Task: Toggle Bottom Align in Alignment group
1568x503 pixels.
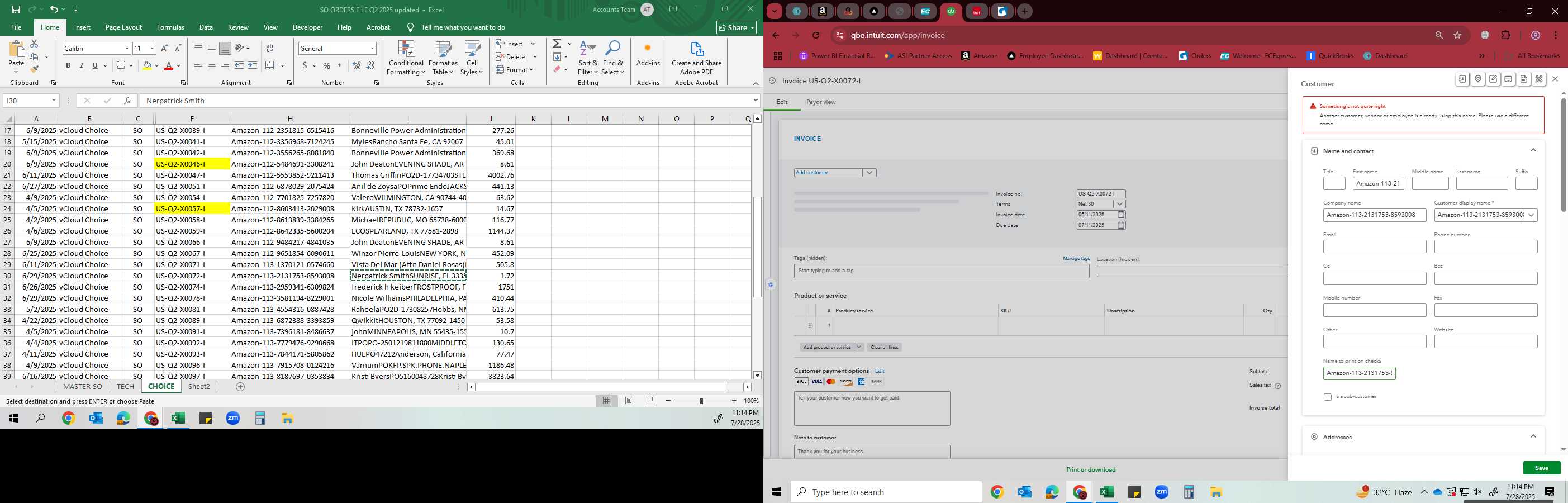Action: coord(225,48)
